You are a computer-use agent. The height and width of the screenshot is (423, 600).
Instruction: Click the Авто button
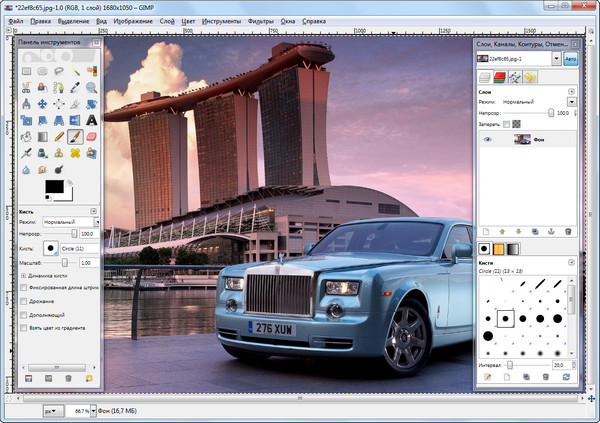(x=571, y=59)
